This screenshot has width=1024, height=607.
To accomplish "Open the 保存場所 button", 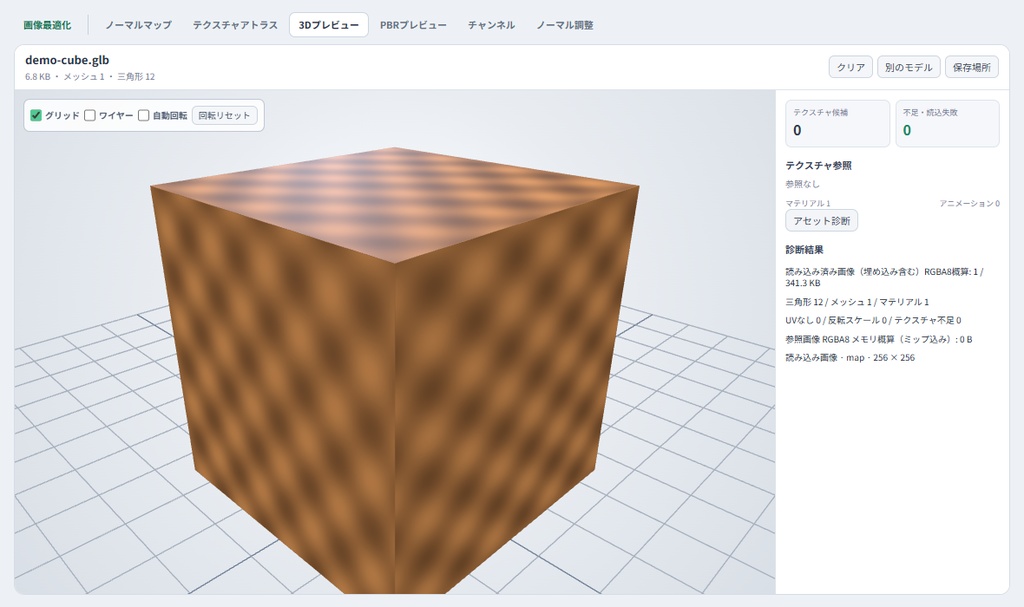I will coord(972,67).
